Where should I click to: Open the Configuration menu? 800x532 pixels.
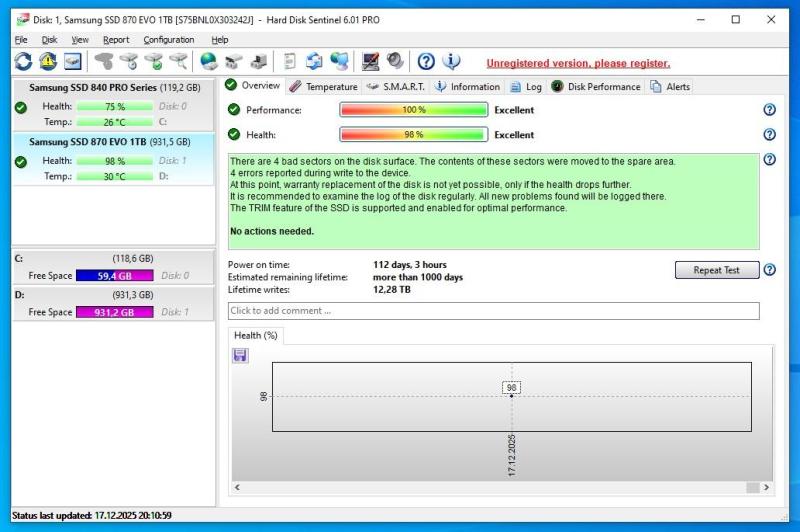168,40
